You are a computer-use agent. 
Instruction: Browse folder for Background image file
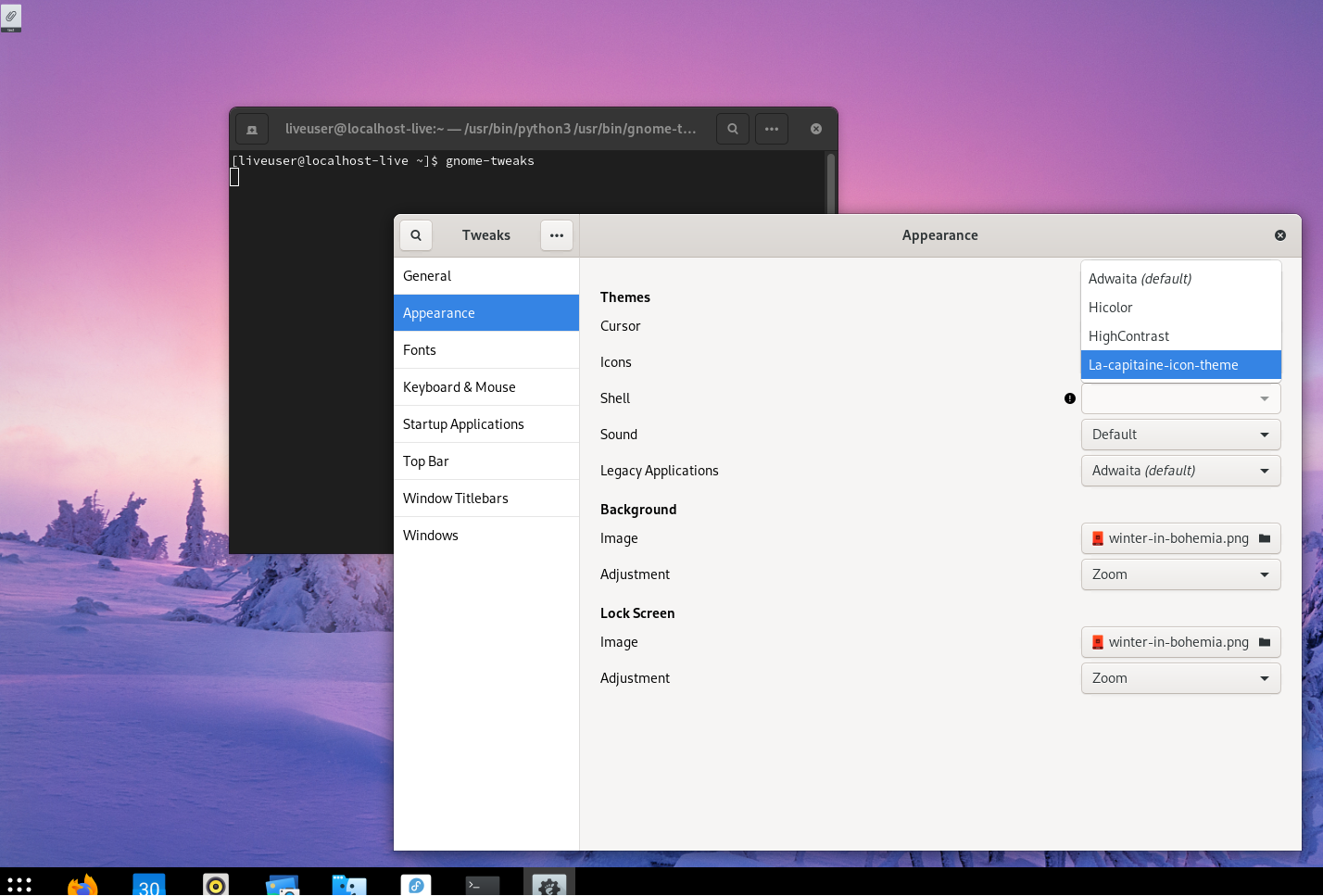tap(1264, 538)
